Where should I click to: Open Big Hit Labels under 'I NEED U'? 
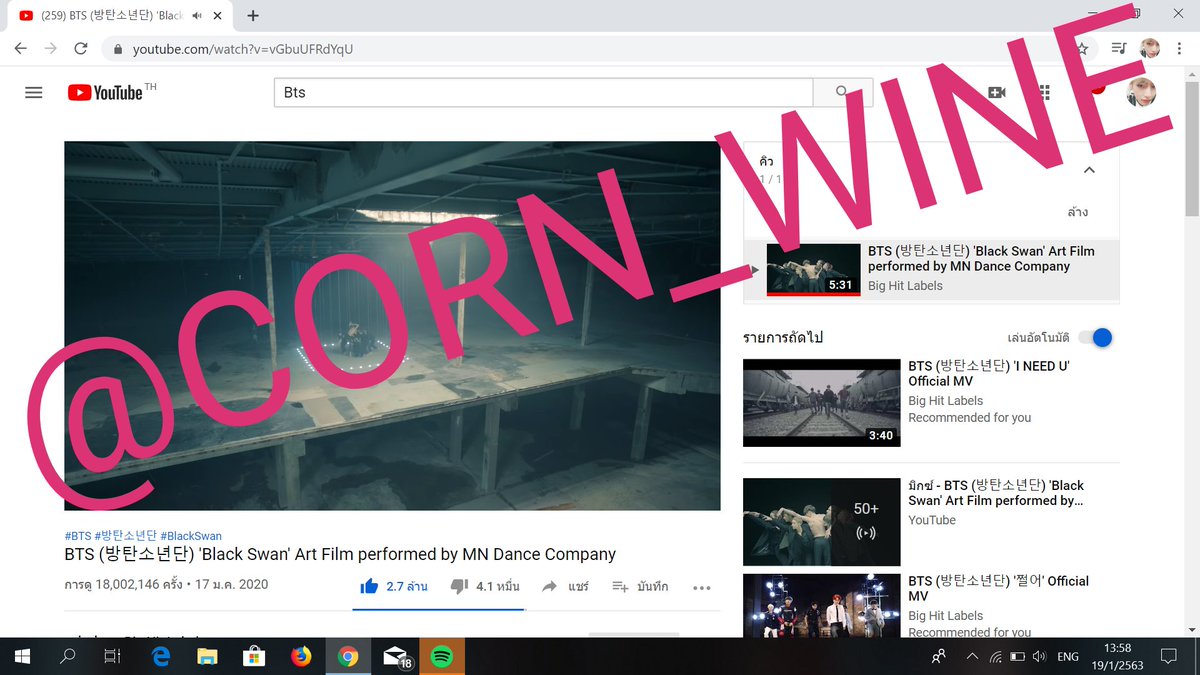tap(945, 401)
